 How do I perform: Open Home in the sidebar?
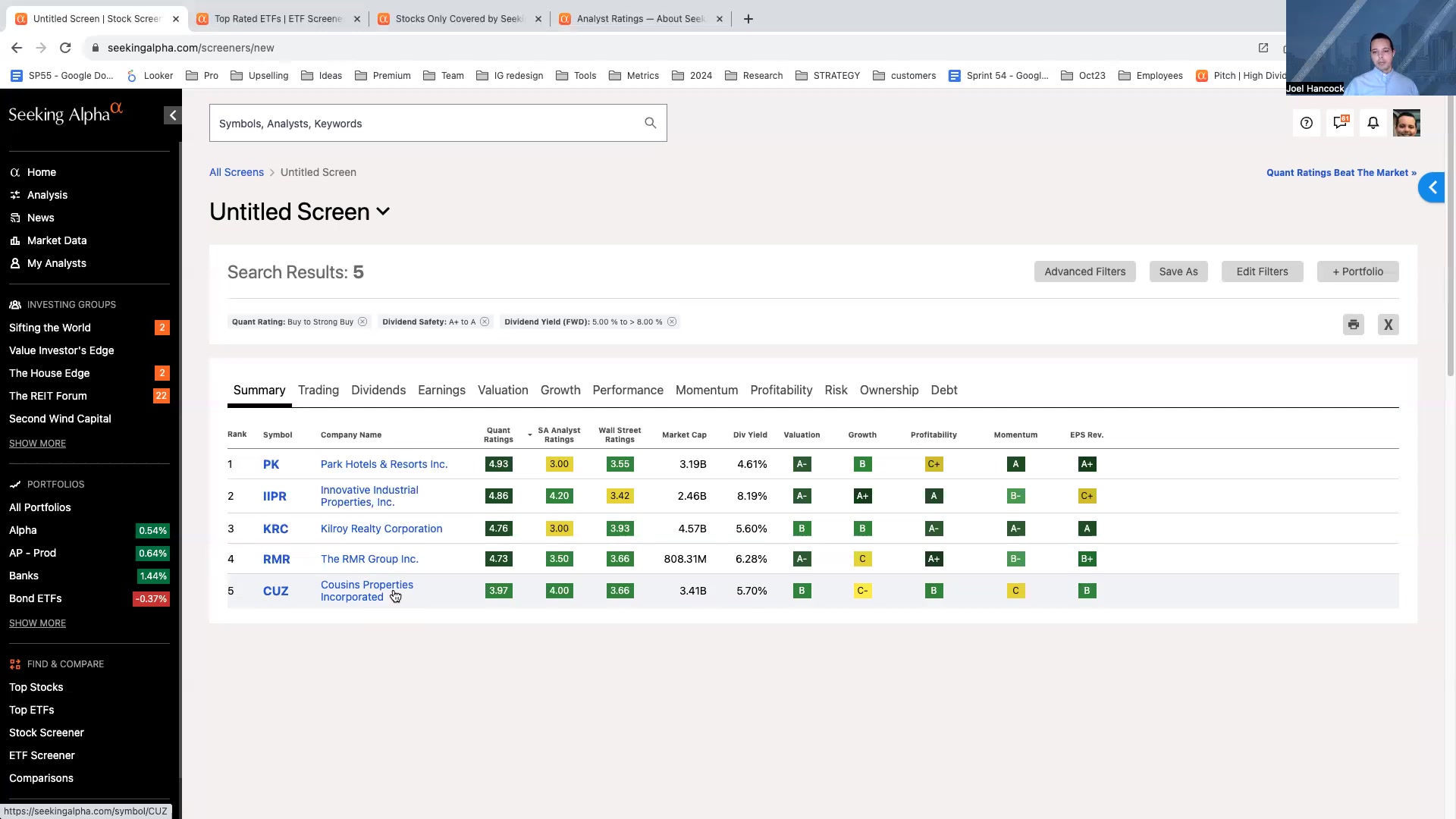tap(42, 172)
